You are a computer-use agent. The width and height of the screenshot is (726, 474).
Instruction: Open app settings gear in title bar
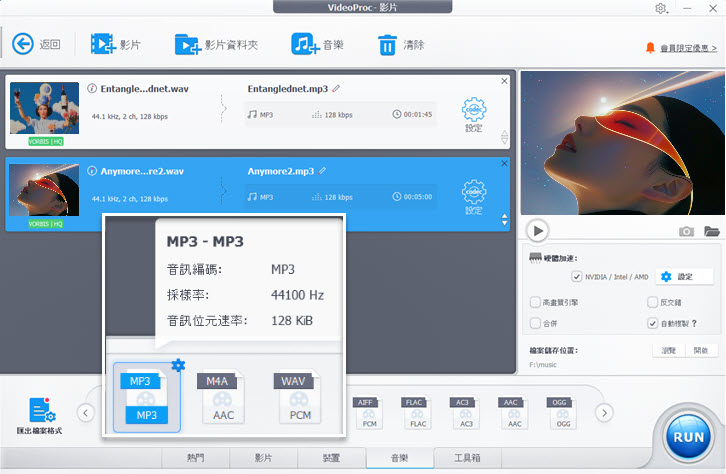tap(661, 8)
